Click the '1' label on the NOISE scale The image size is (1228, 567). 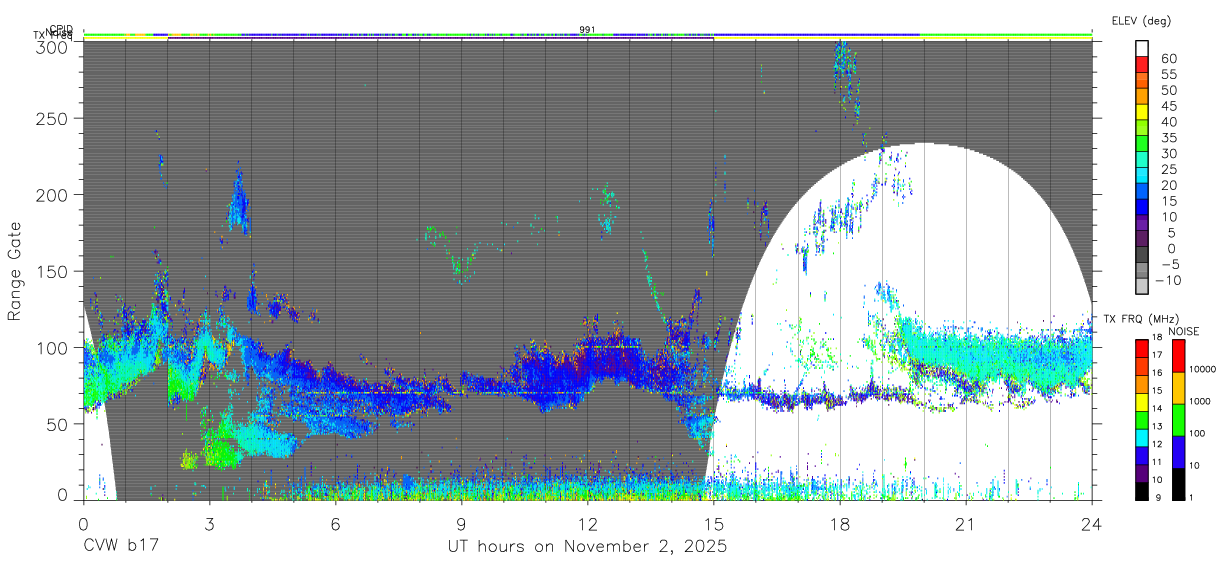coord(1192,497)
